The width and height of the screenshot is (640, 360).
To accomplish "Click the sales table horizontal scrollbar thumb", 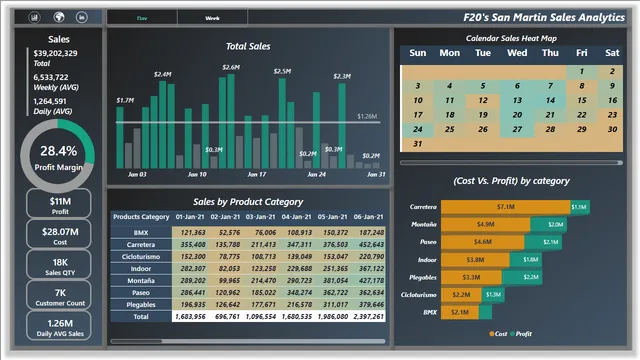I will point(136,341).
